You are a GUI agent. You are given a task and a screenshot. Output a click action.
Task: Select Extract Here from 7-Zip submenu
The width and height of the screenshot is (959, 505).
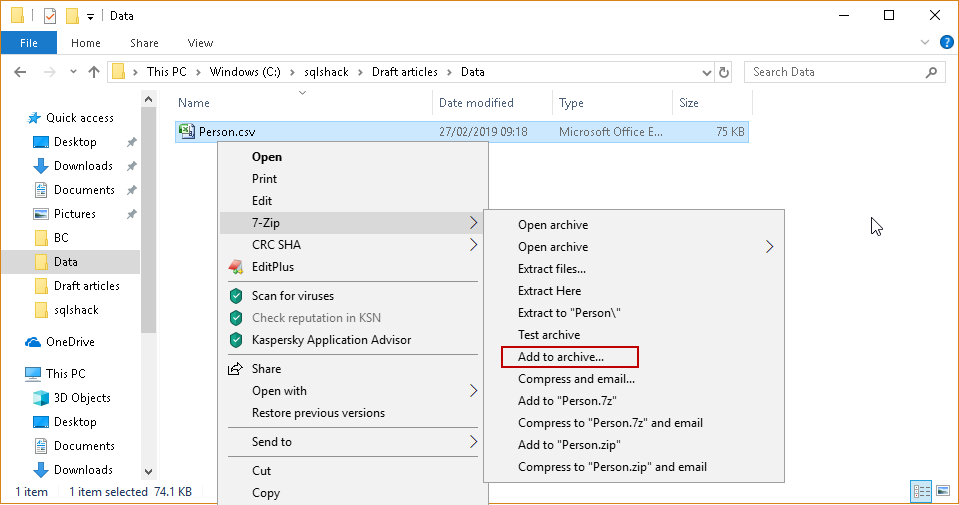(549, 291)
